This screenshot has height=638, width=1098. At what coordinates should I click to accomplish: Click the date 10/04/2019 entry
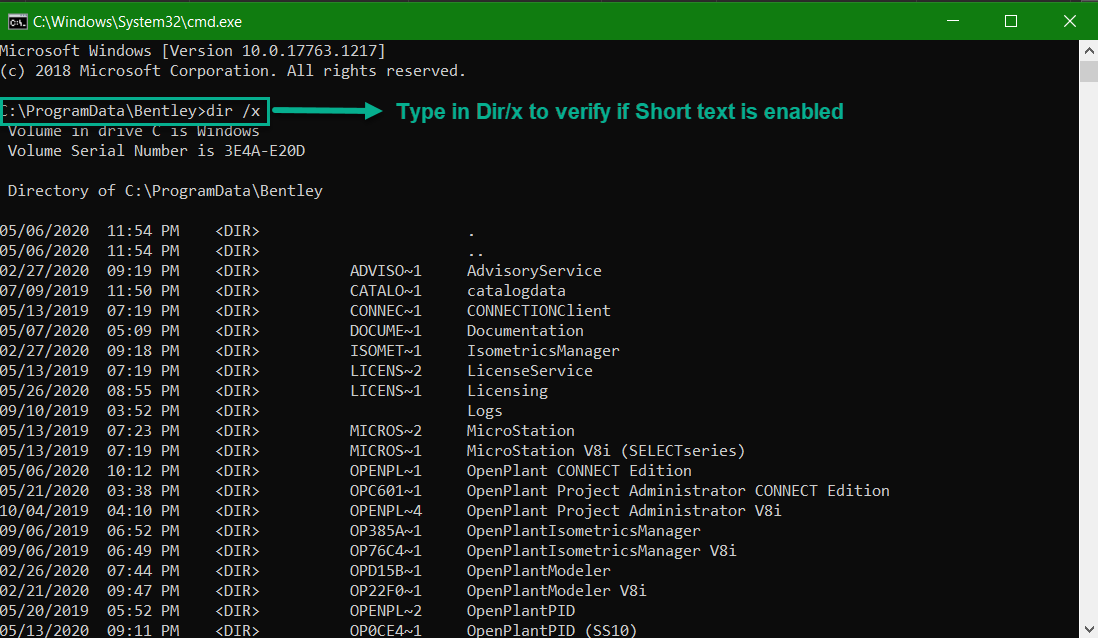(45, 511)
